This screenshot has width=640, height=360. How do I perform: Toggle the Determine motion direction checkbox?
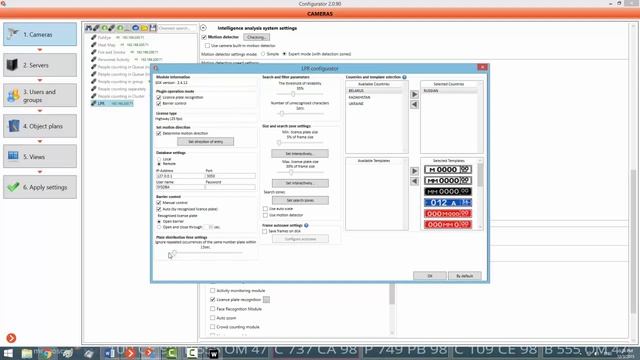pyautogui.click(x=159, y=133)
